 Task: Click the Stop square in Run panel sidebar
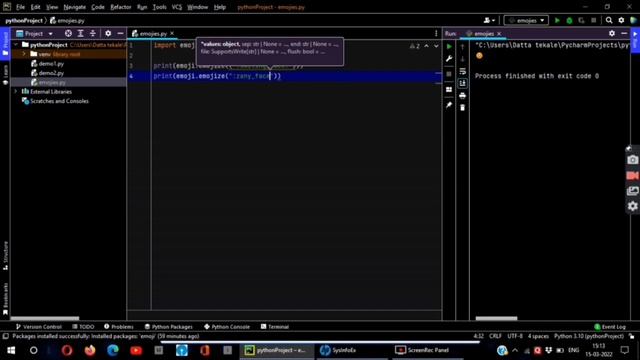pos(449,74)
